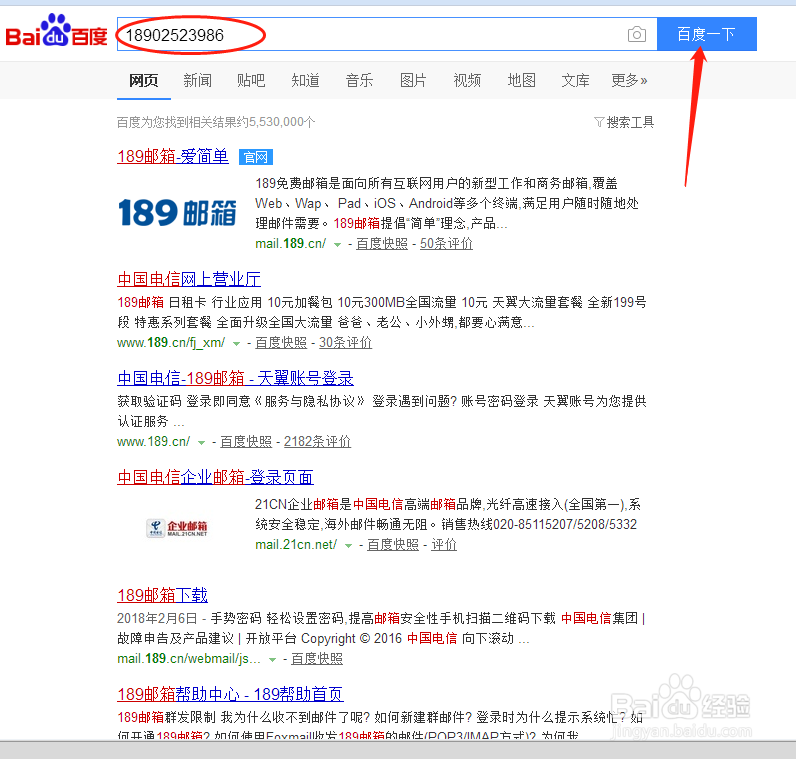
Task: Click the Baidu logo
Action: tap(56, 30)
